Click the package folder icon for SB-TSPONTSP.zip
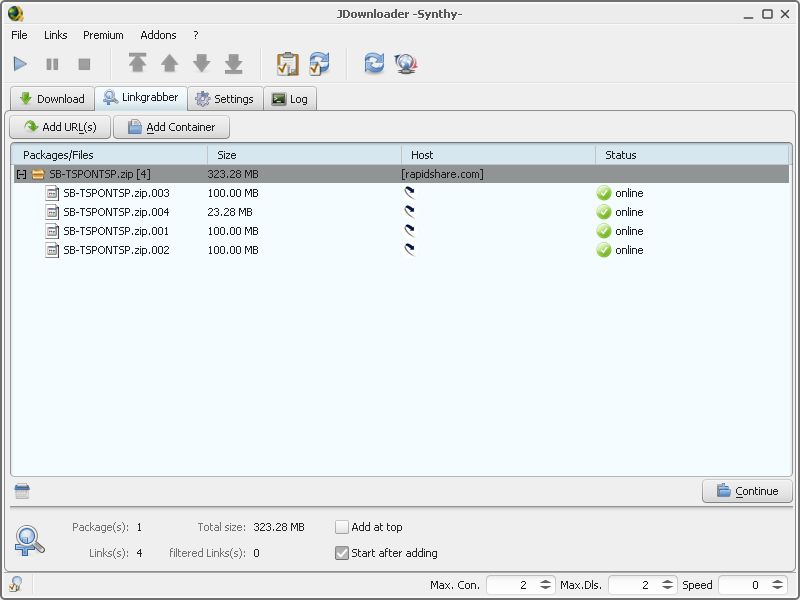The width and height of the screenshot is (800, 600). pyautogui.click(x=38, y=174)
